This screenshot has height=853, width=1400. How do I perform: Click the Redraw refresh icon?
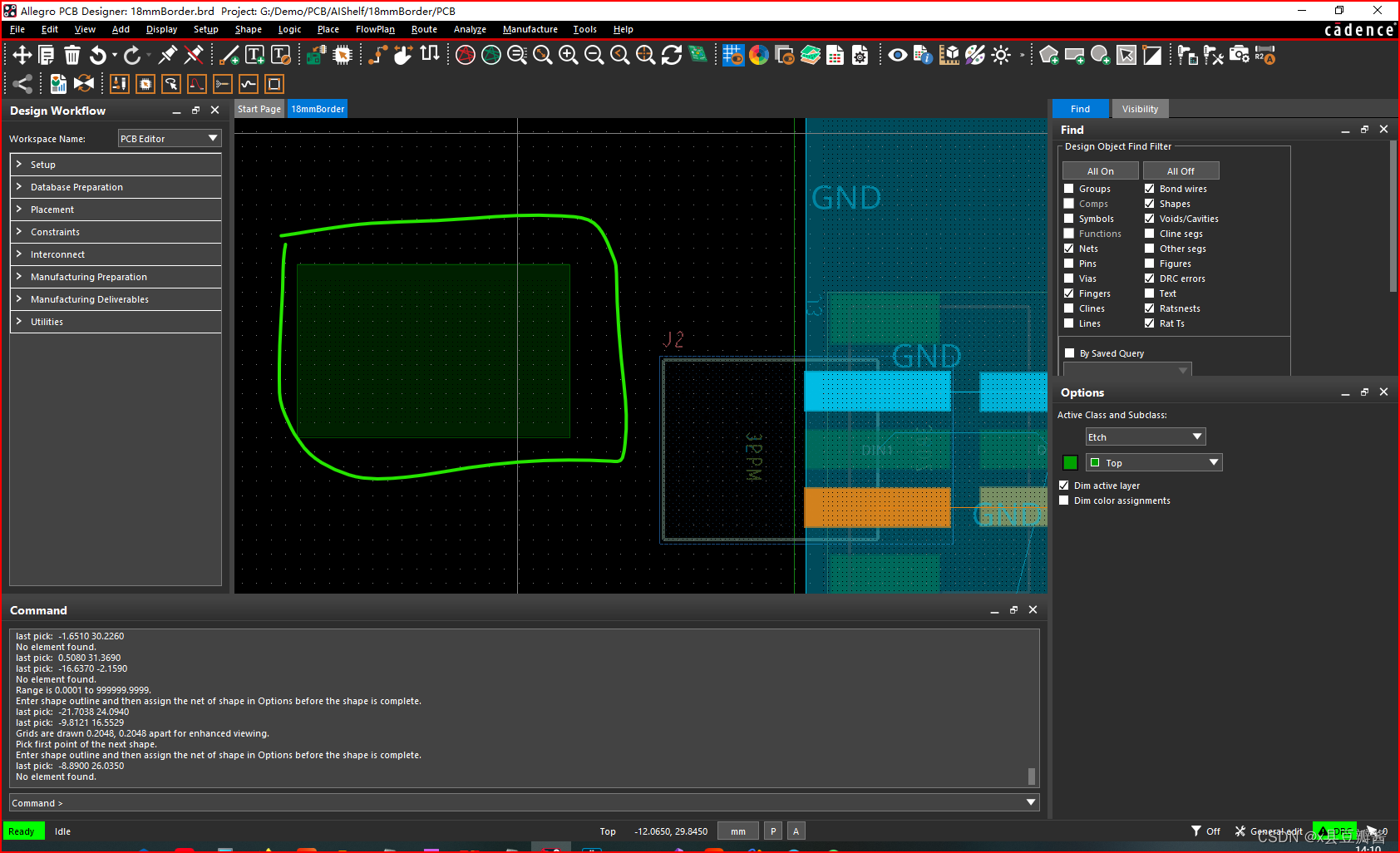point(672,55)
